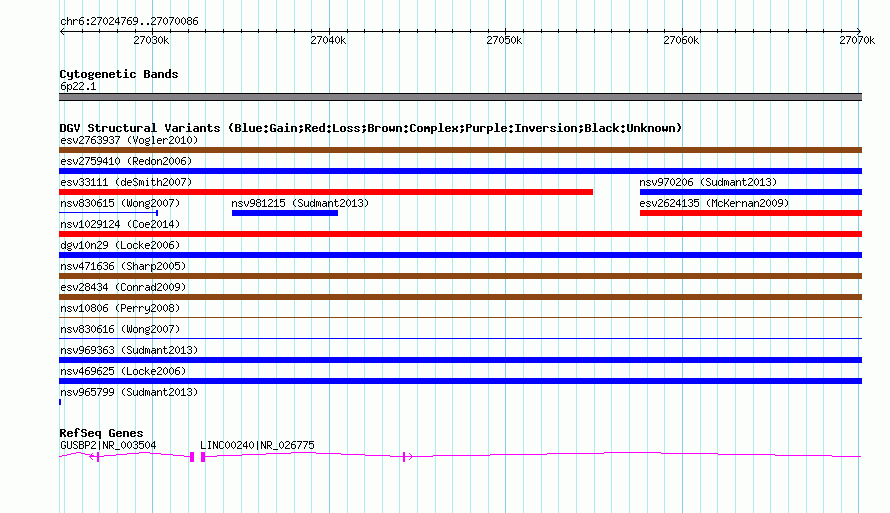Click the chr6:27024769..27070086 region label

129,22
